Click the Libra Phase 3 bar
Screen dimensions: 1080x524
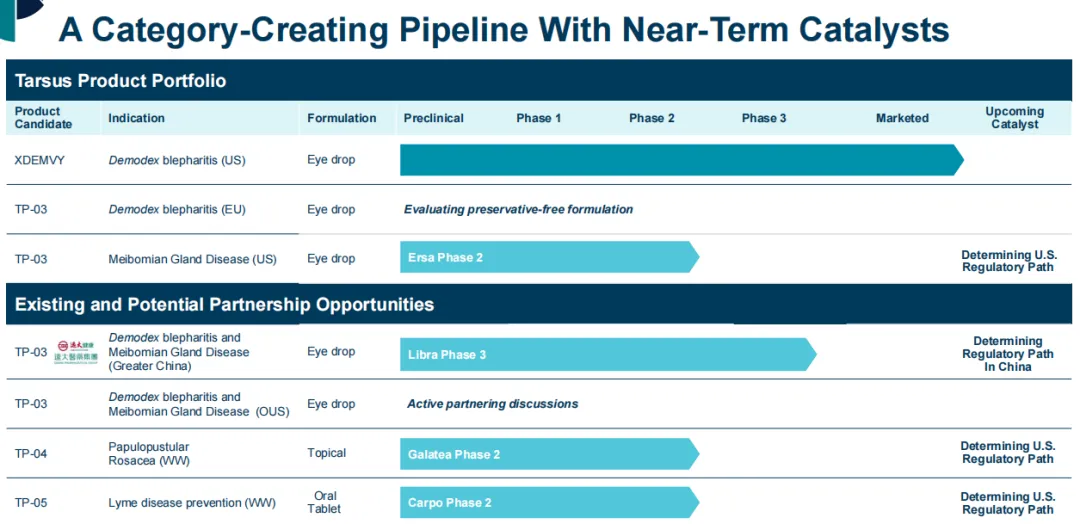[x=606, y=354]
